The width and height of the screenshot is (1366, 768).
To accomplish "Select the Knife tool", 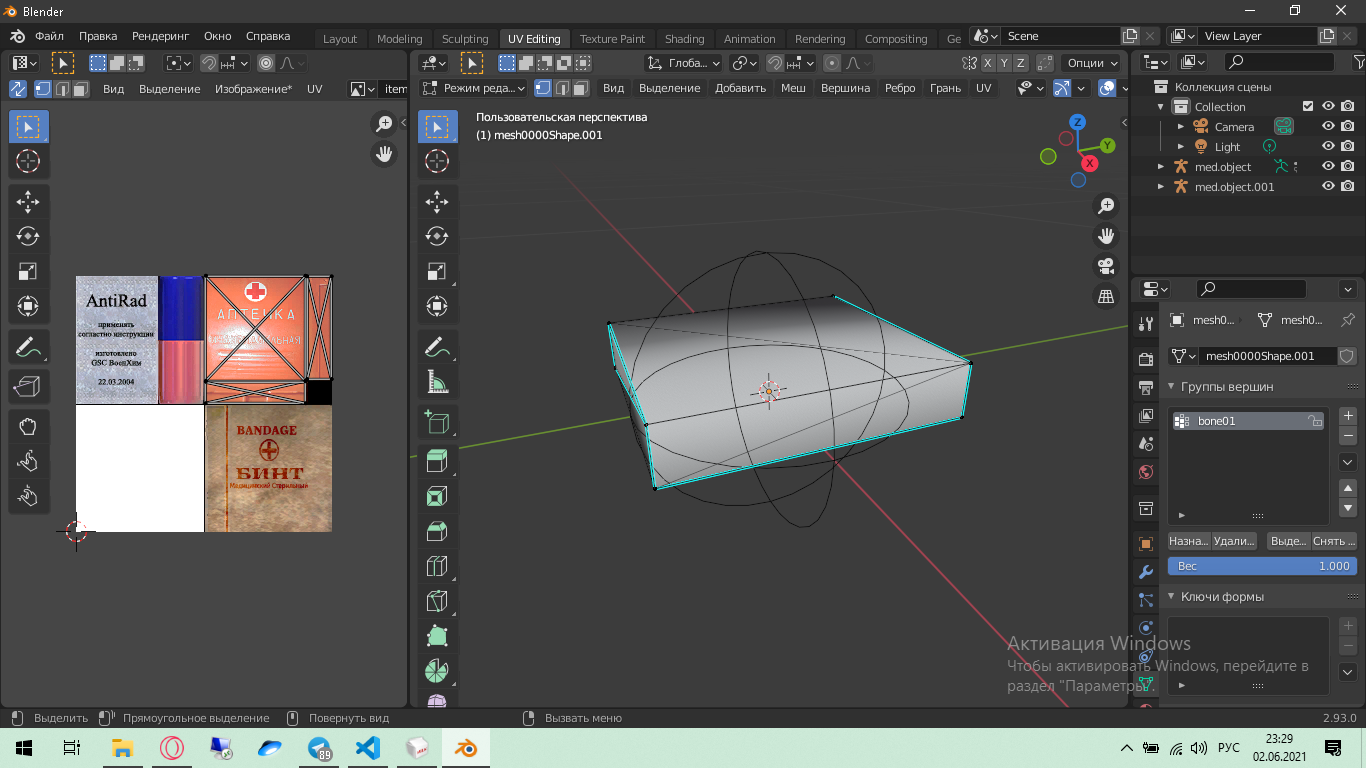I will pyautogui.click(x=437, y=601).
